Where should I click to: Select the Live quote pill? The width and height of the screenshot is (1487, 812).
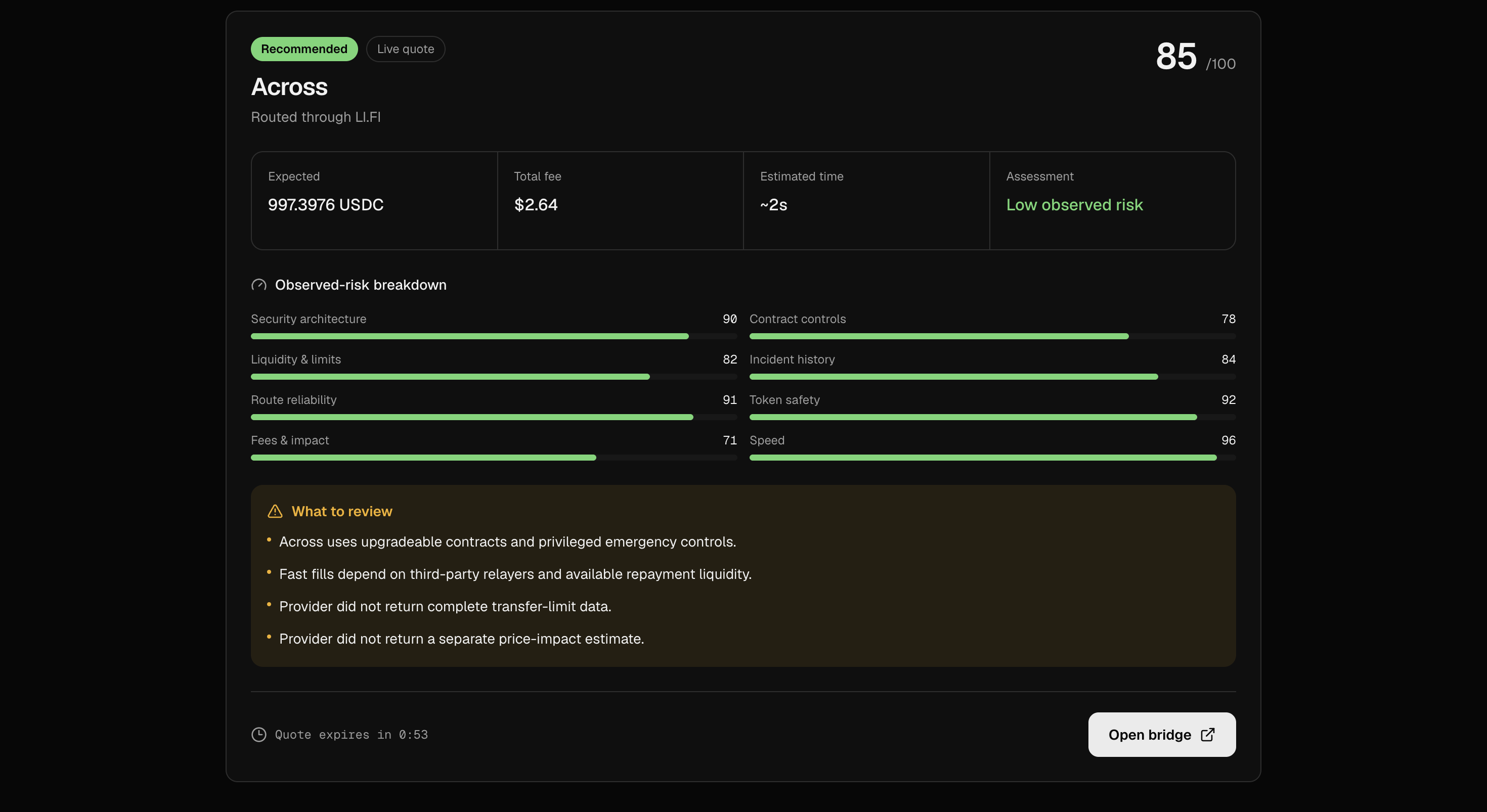pos(406,49)
